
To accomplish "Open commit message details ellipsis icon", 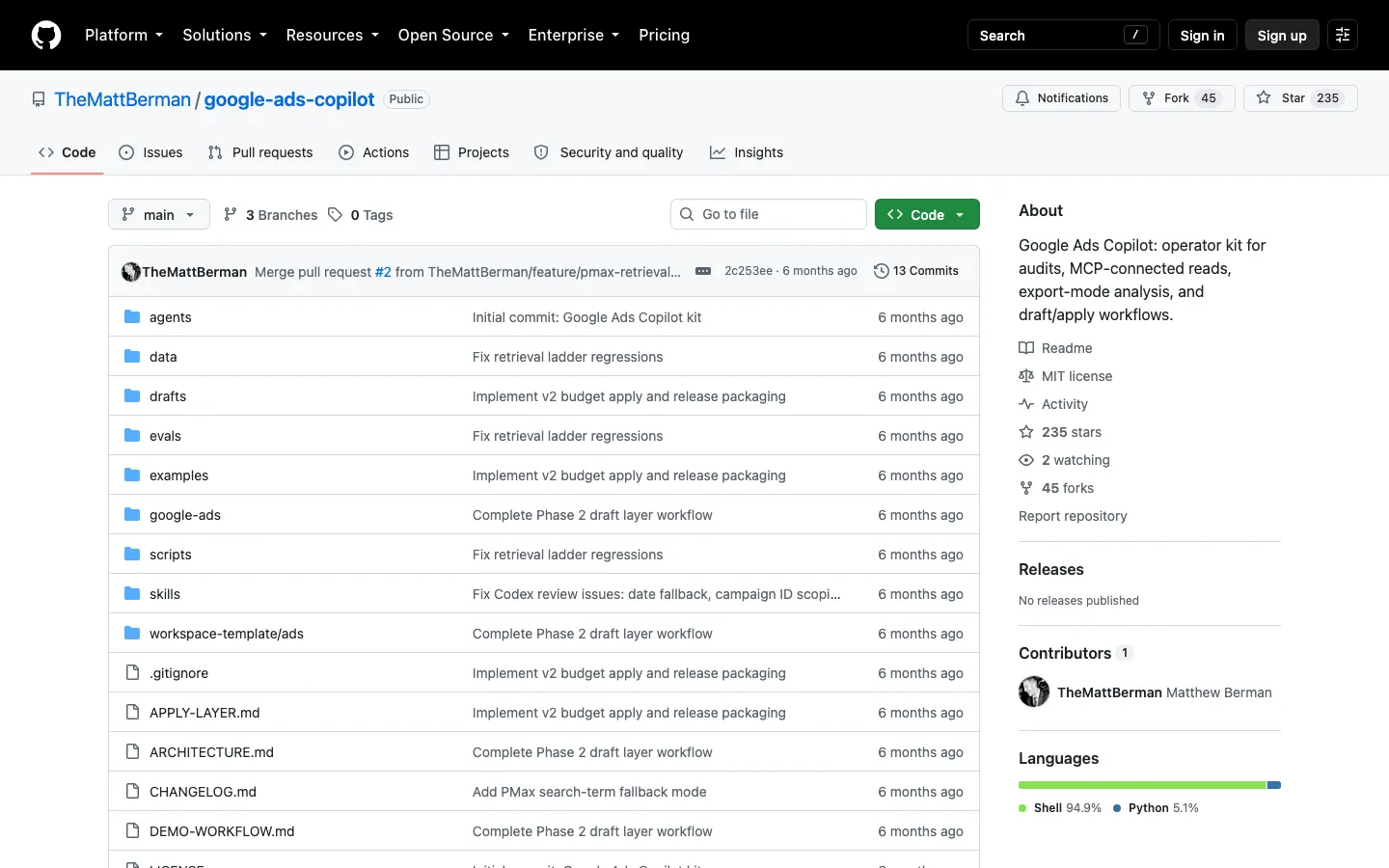I will (x=703, y=271).
